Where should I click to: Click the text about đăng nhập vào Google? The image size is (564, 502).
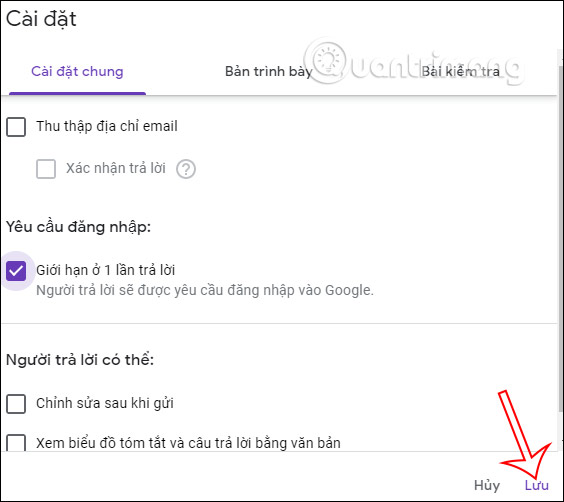pyautogui.click(x=205, y=291)
